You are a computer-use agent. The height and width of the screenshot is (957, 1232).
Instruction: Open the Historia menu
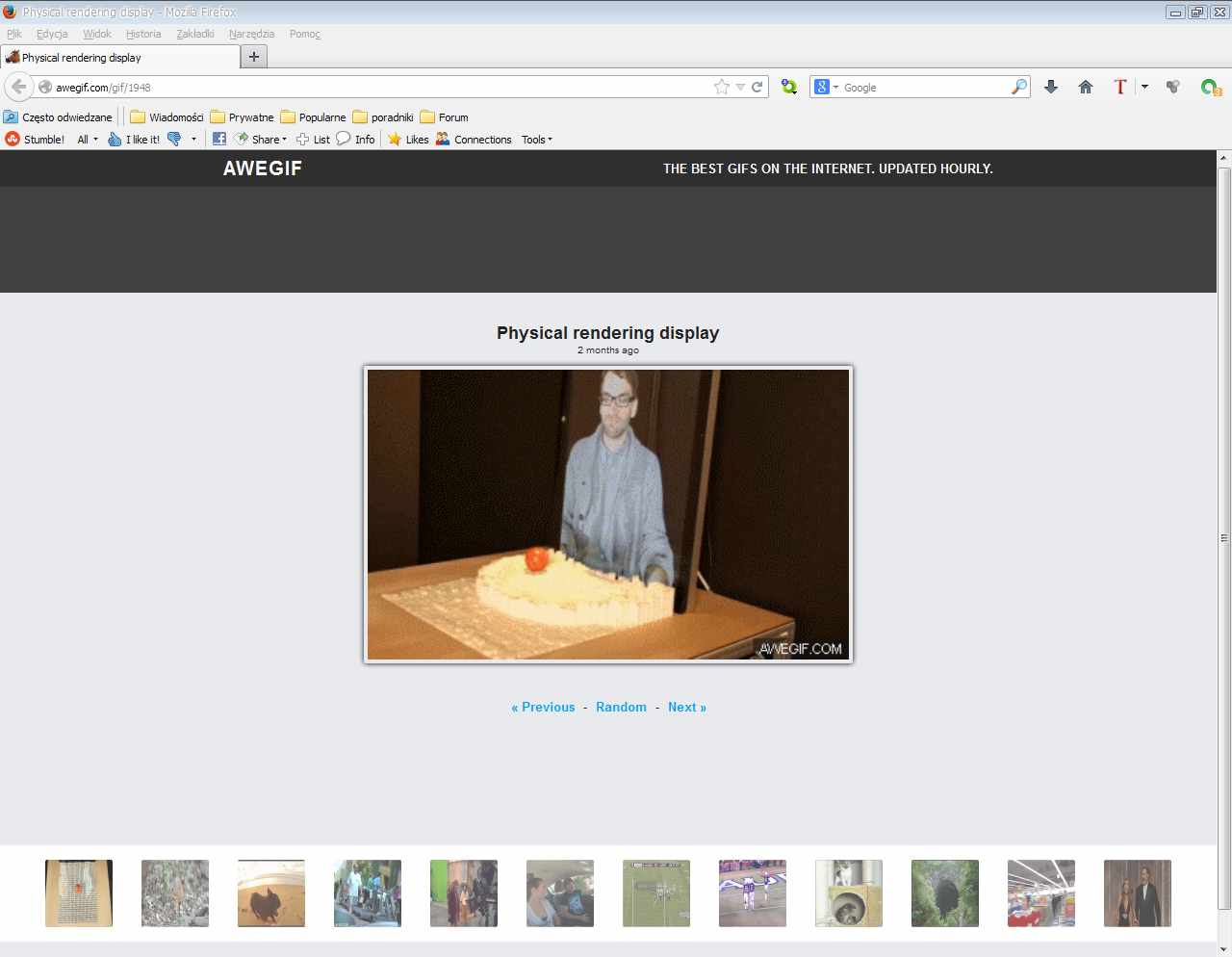pos(143,34)
